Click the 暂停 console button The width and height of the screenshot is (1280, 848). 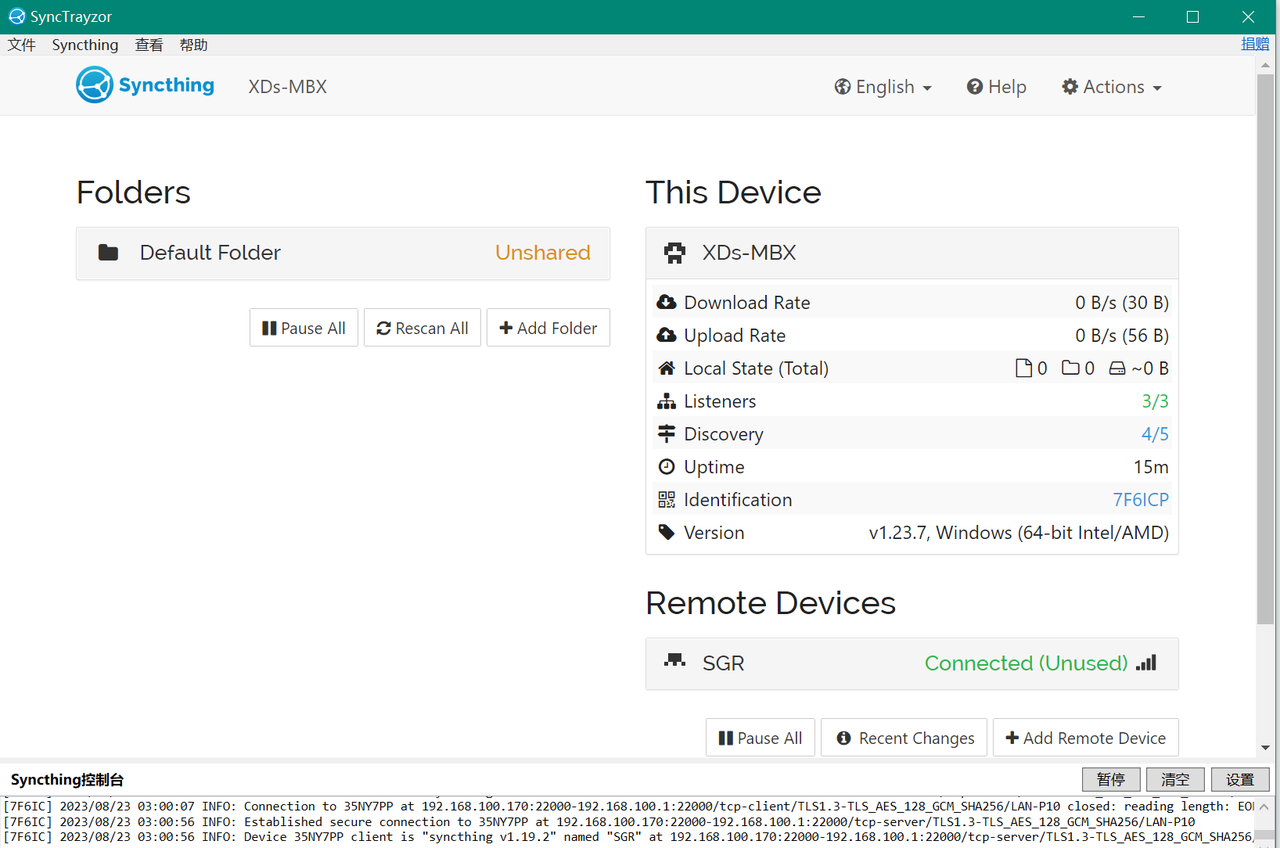click(x=1111, y=780)
